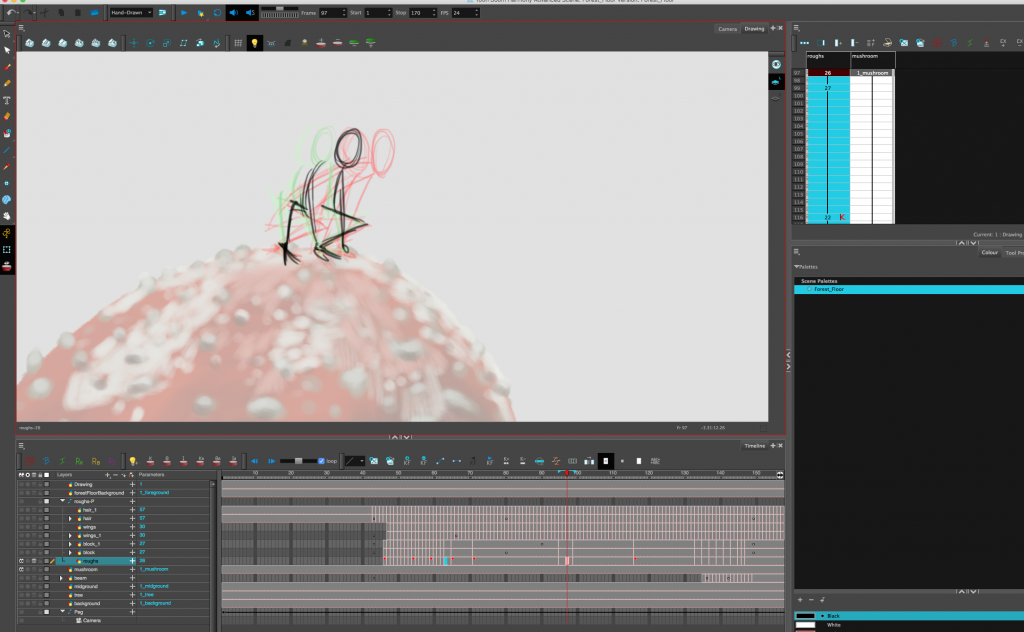Toggle the grid display icon above the canvas

(238, 43)
